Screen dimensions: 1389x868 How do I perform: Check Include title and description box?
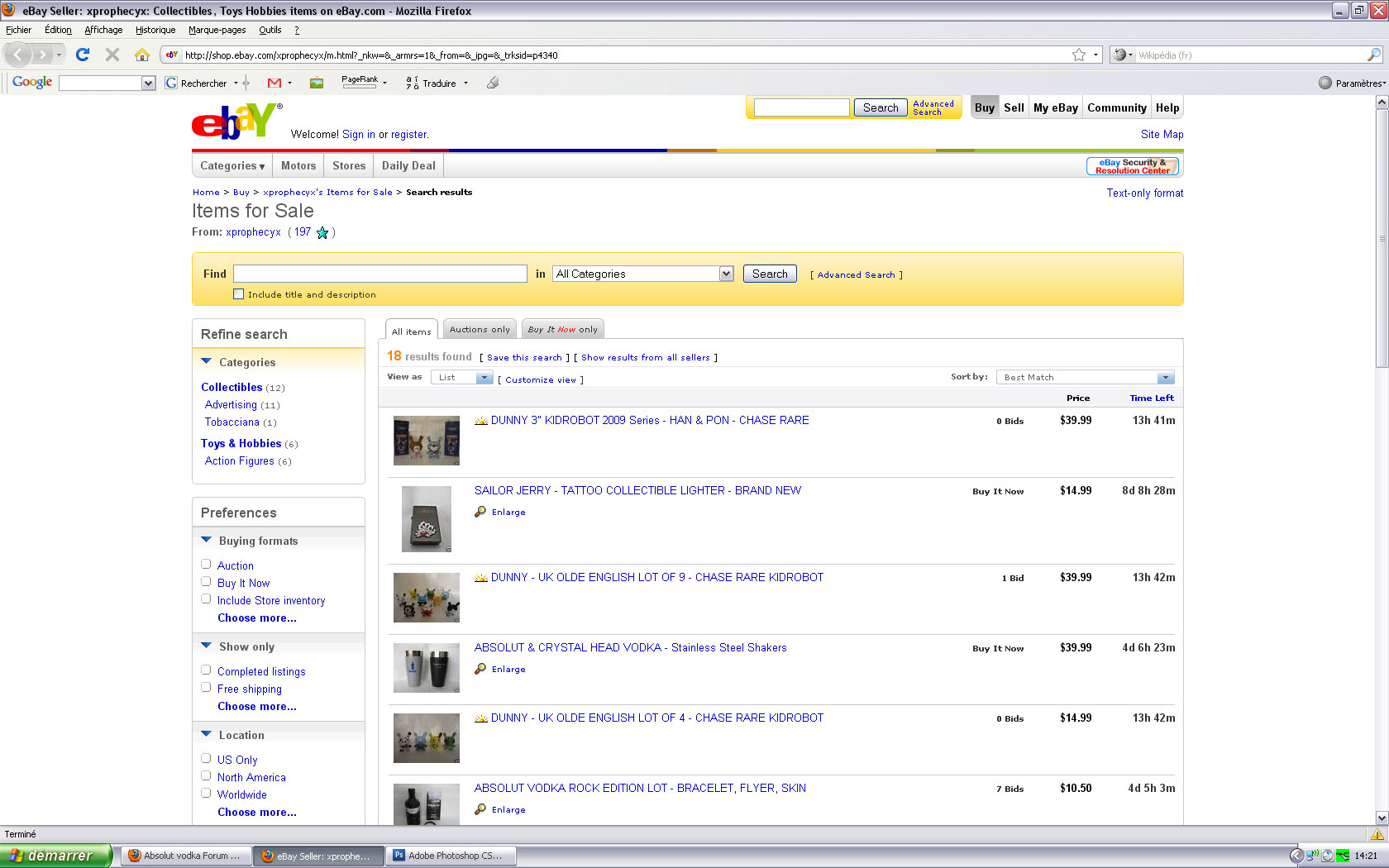point(238,294)
